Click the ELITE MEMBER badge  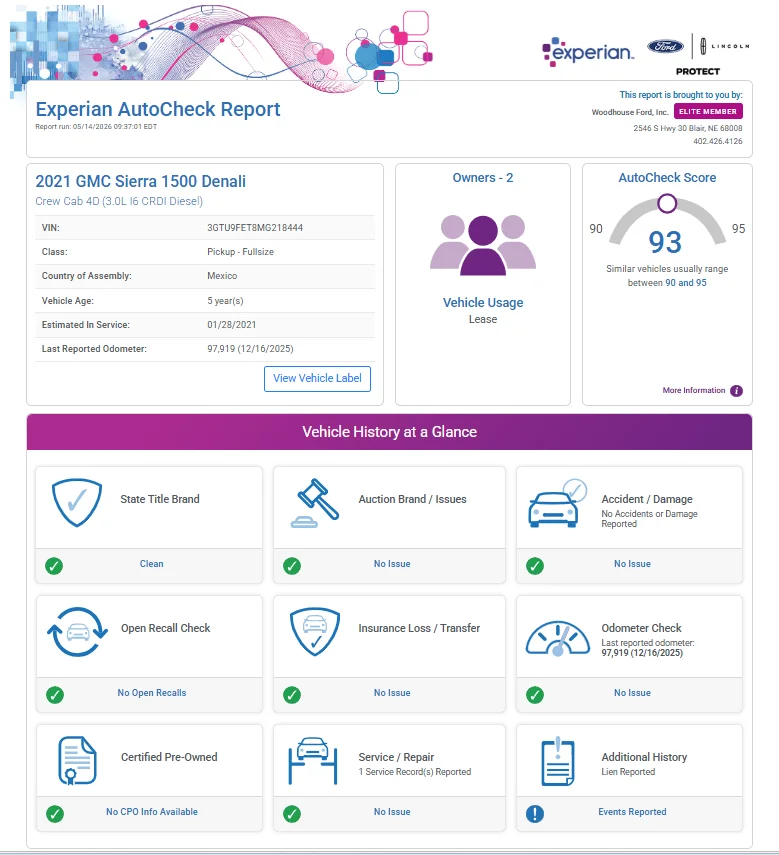click(x=708, y=111)
